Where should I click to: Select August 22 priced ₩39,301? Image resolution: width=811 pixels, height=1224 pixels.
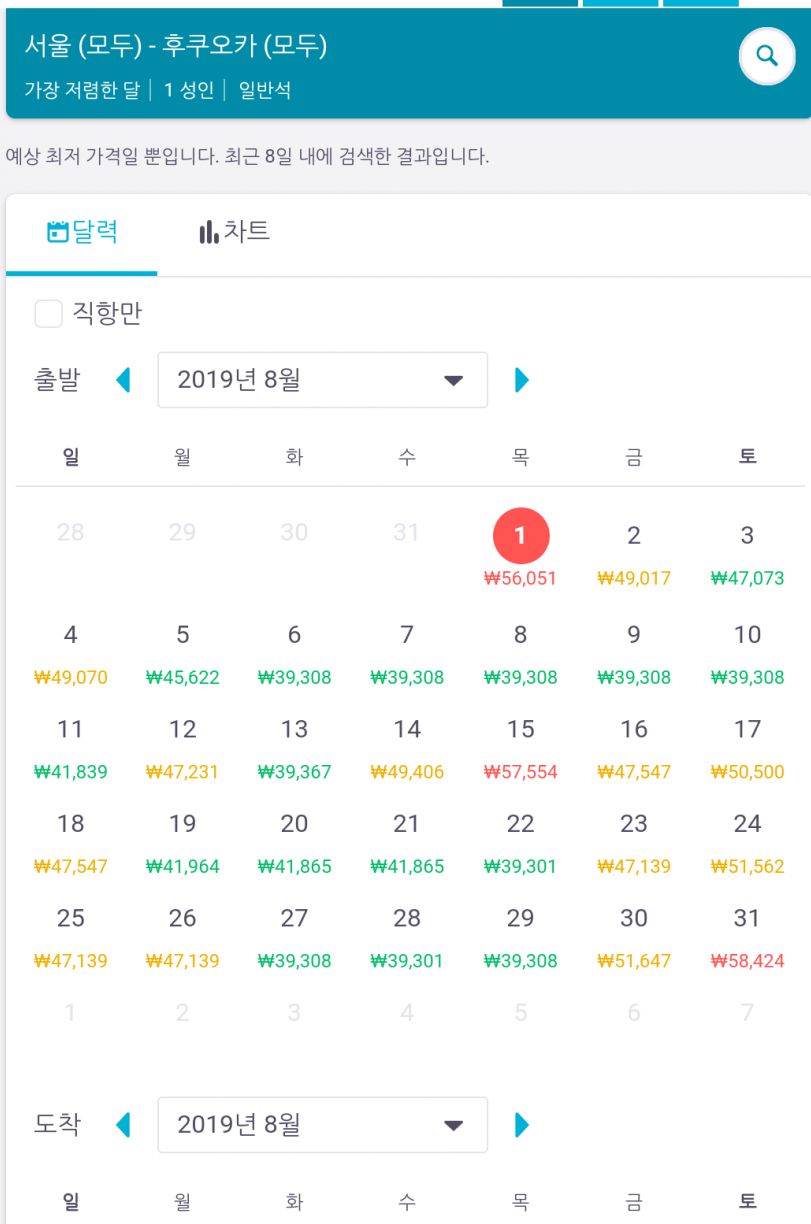[x=520, y=844]
